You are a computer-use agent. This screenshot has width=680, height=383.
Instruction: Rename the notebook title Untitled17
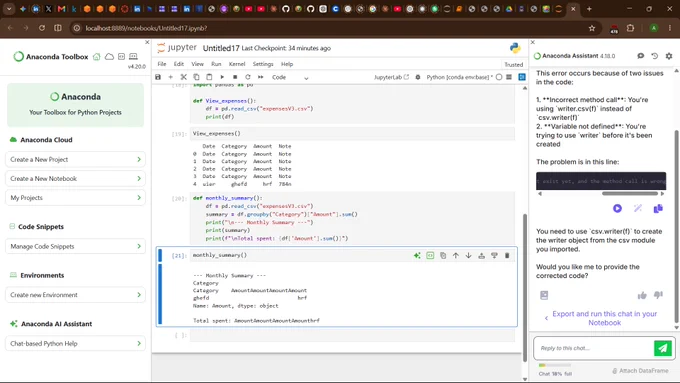click(221, 48)
